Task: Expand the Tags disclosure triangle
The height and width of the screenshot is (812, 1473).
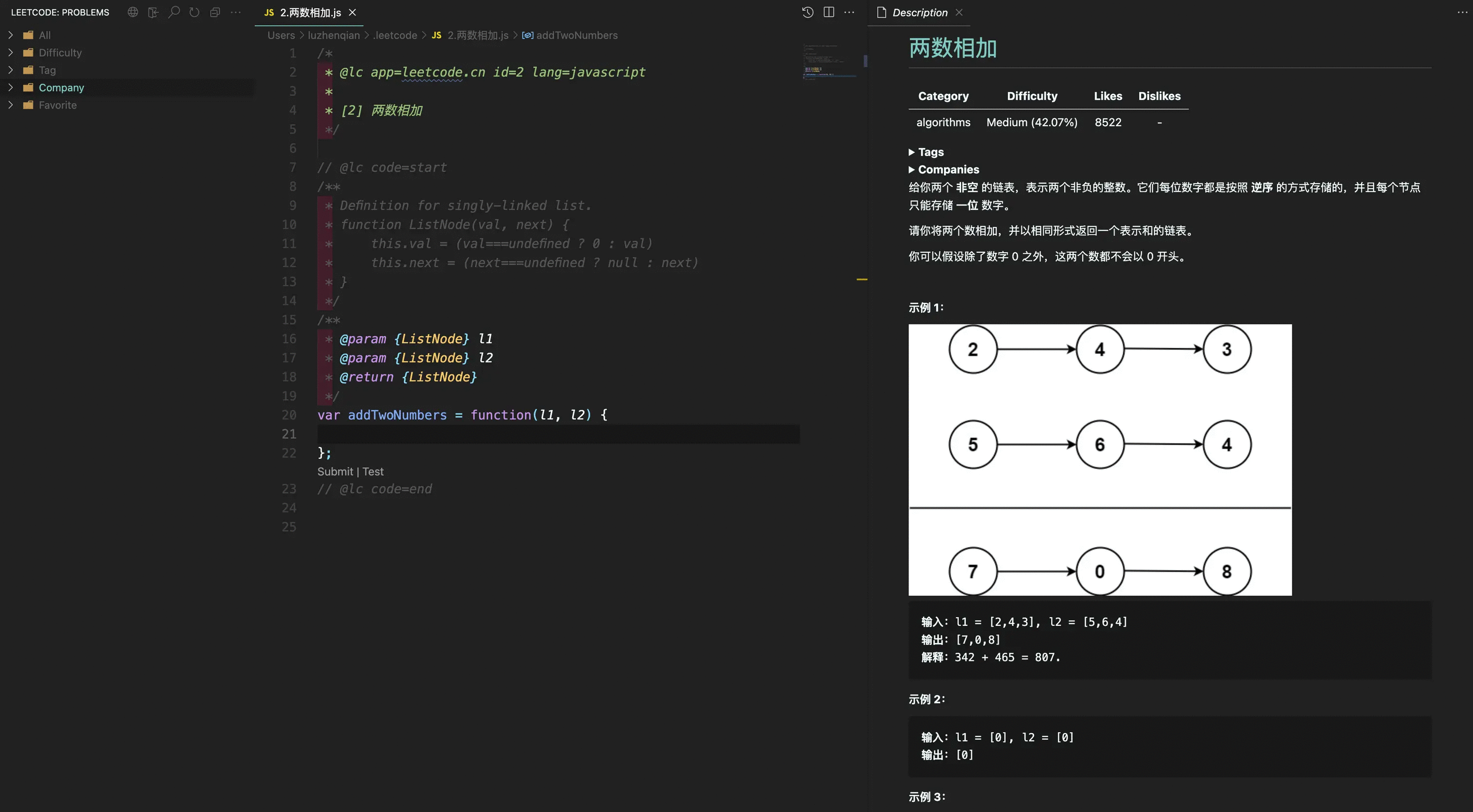Action: 912,152
